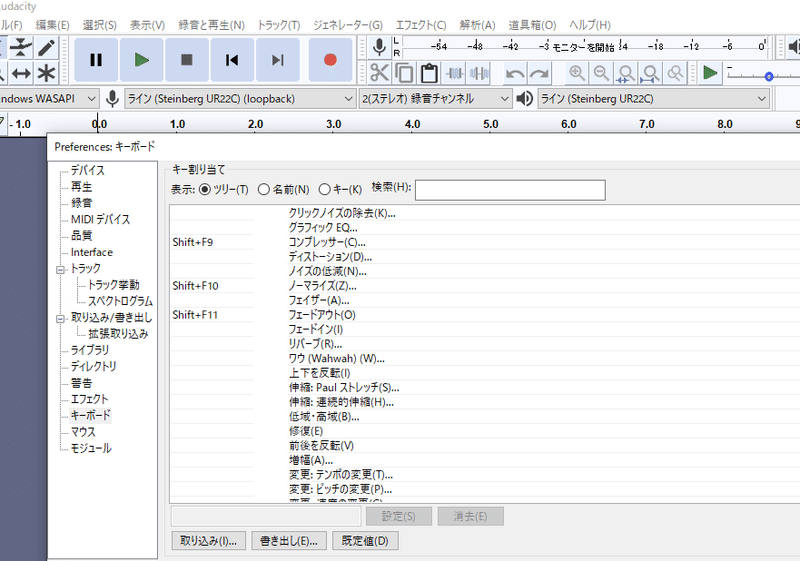This screenshot has height=561, width=800.
Task: Select スペクトログラム in preferences tree
Action: [x=120, y=301]
